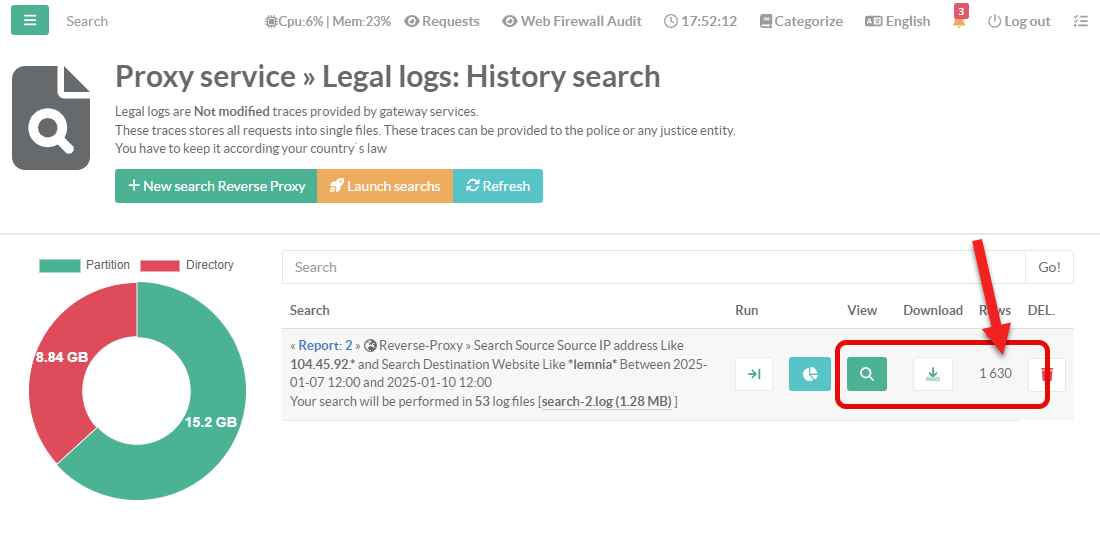This screenshot has width=1100, height=541.
Task: View results with green magnifier button
Action: tap(867, 374)
